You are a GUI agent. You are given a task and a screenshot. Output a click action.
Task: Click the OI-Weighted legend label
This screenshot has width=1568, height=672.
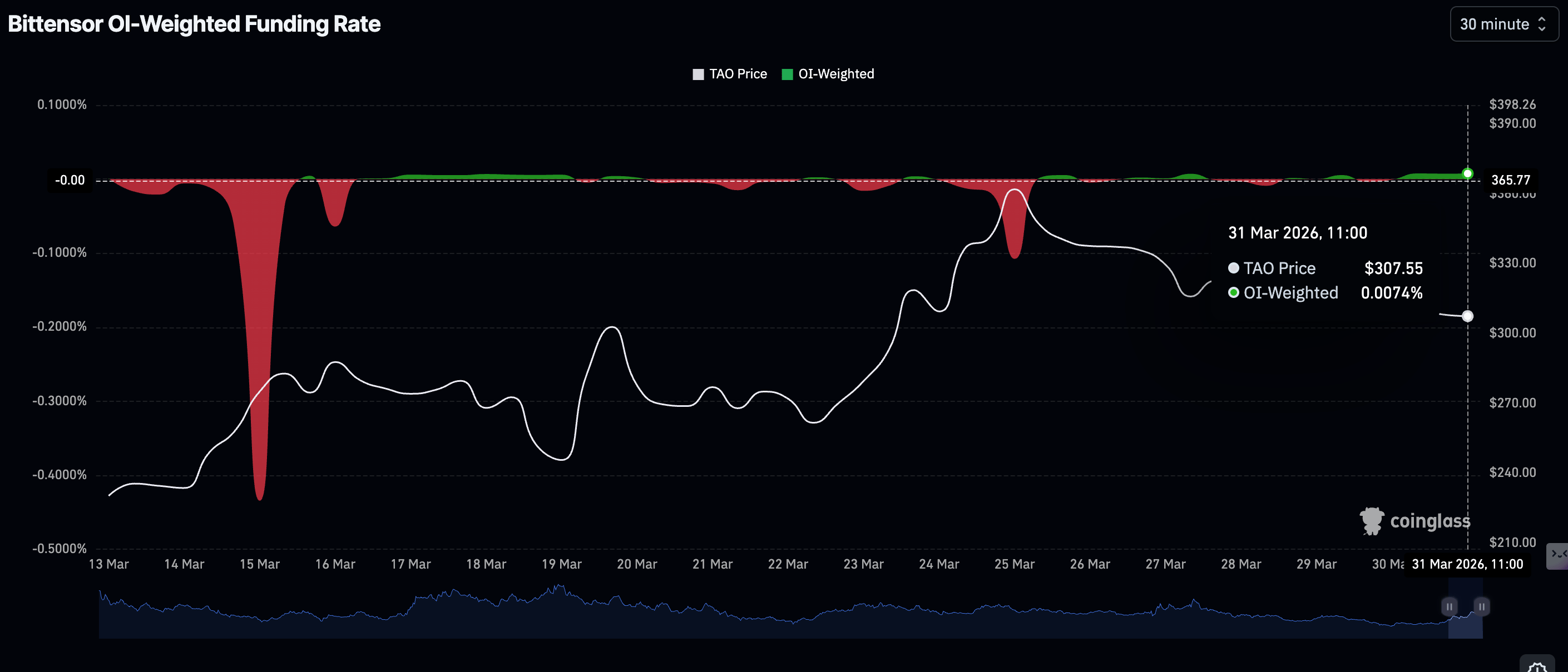[836, 74]
